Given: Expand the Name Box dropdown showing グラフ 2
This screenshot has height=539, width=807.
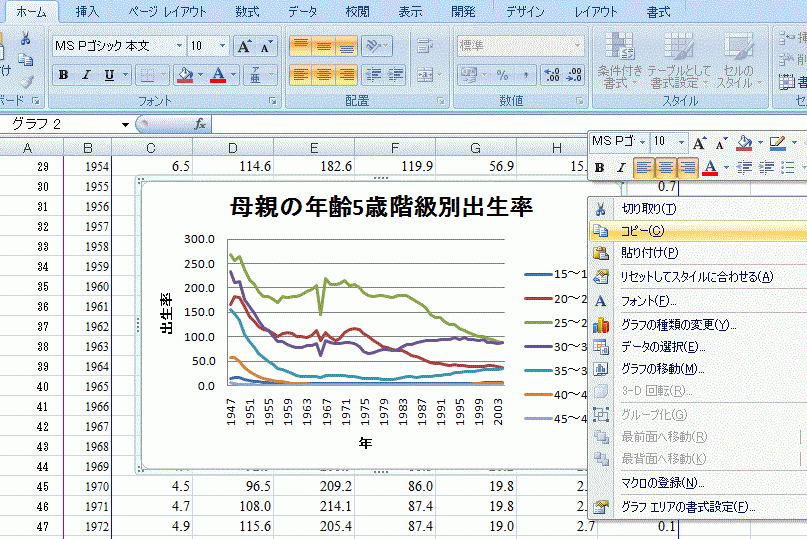Looking at the screenshot, I should pos(125,124).
